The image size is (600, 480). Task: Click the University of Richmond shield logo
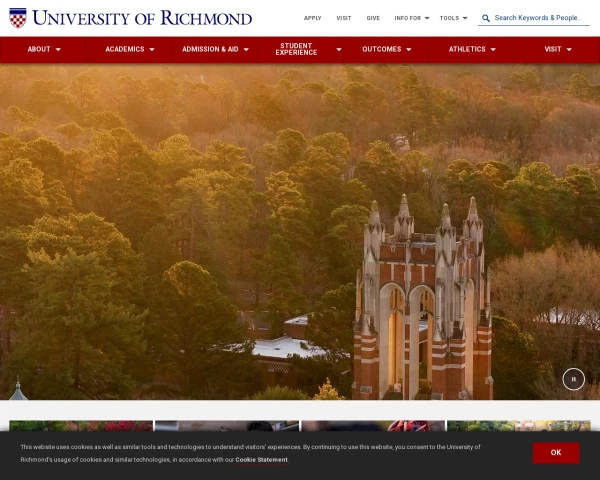(18, 18)
